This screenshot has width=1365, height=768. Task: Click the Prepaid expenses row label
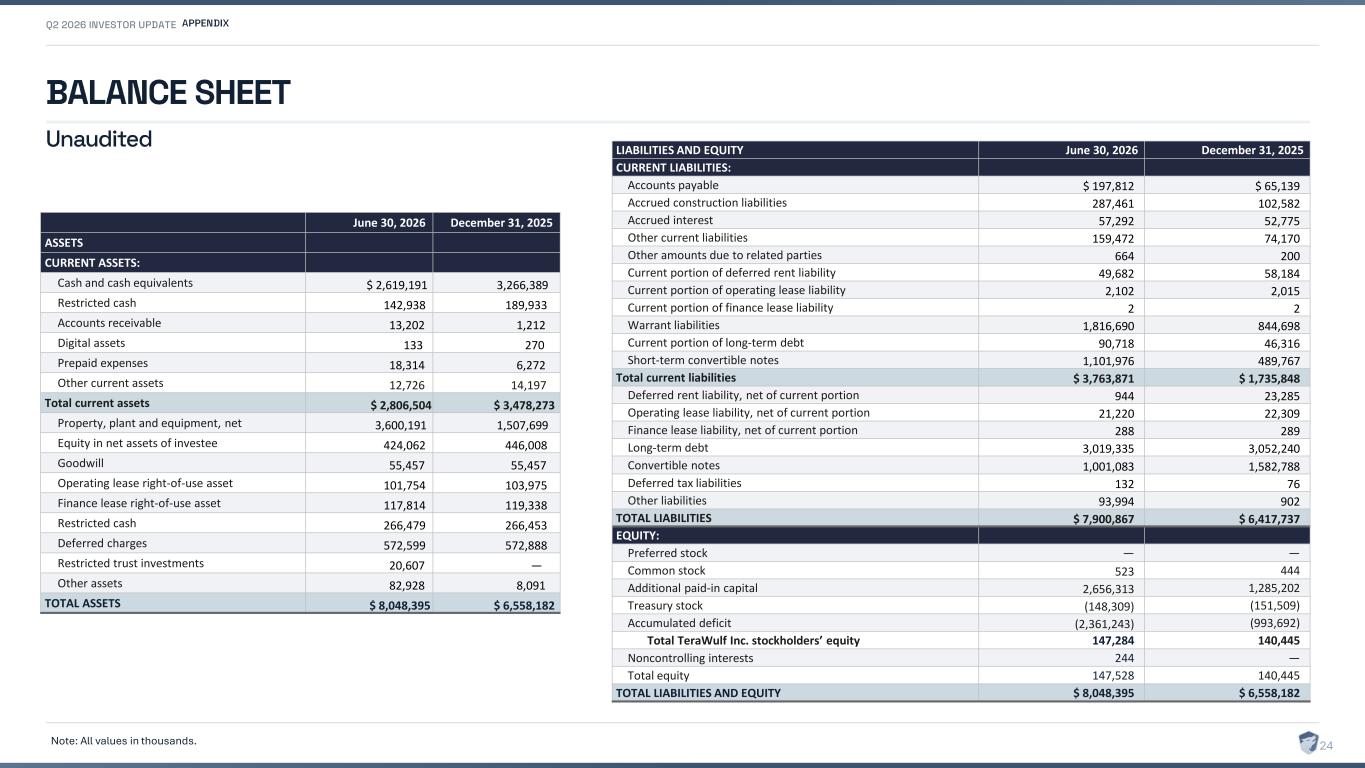(x=103, y=363)
